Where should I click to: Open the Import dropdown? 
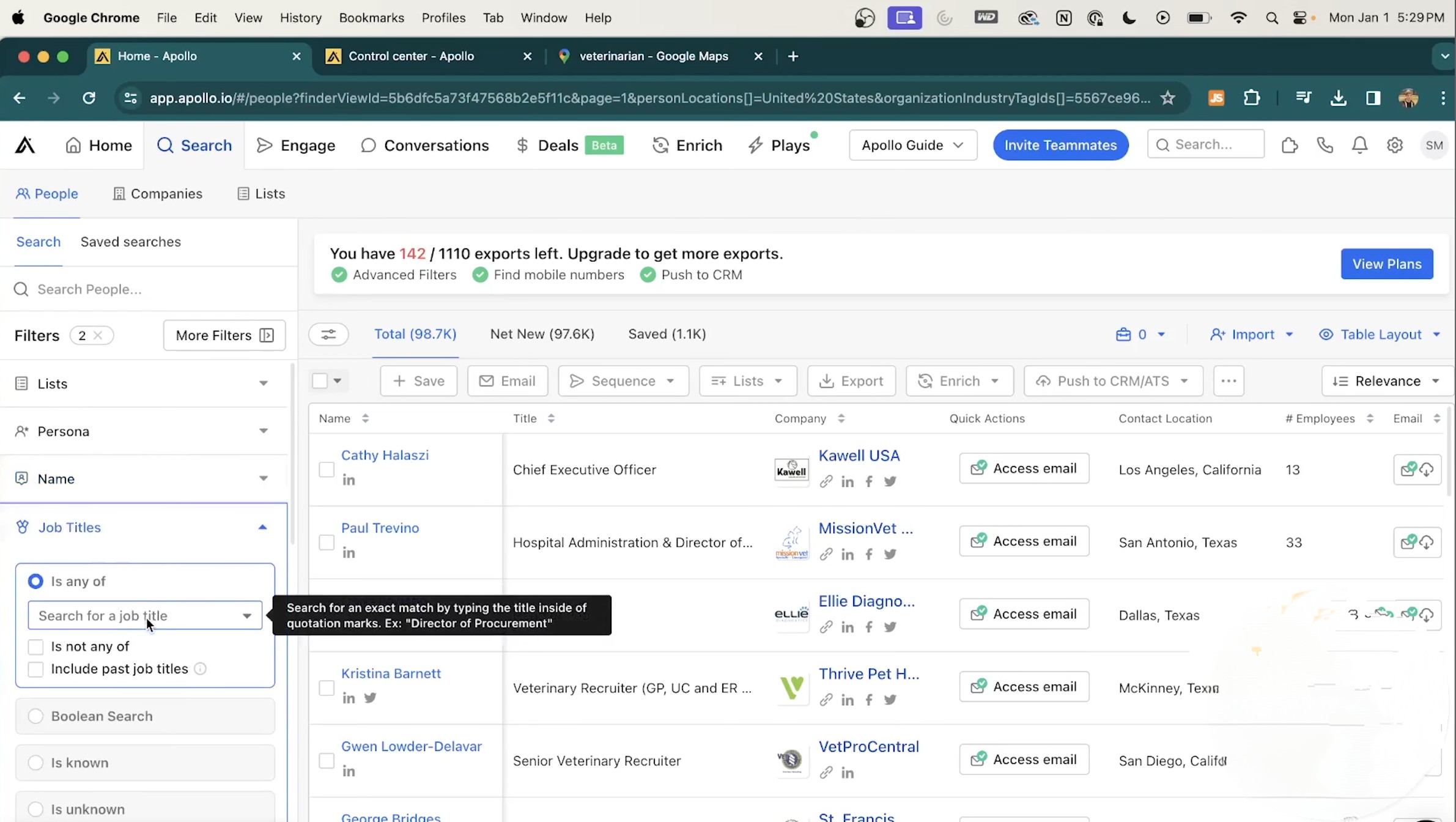click(x=1251, y=335)
